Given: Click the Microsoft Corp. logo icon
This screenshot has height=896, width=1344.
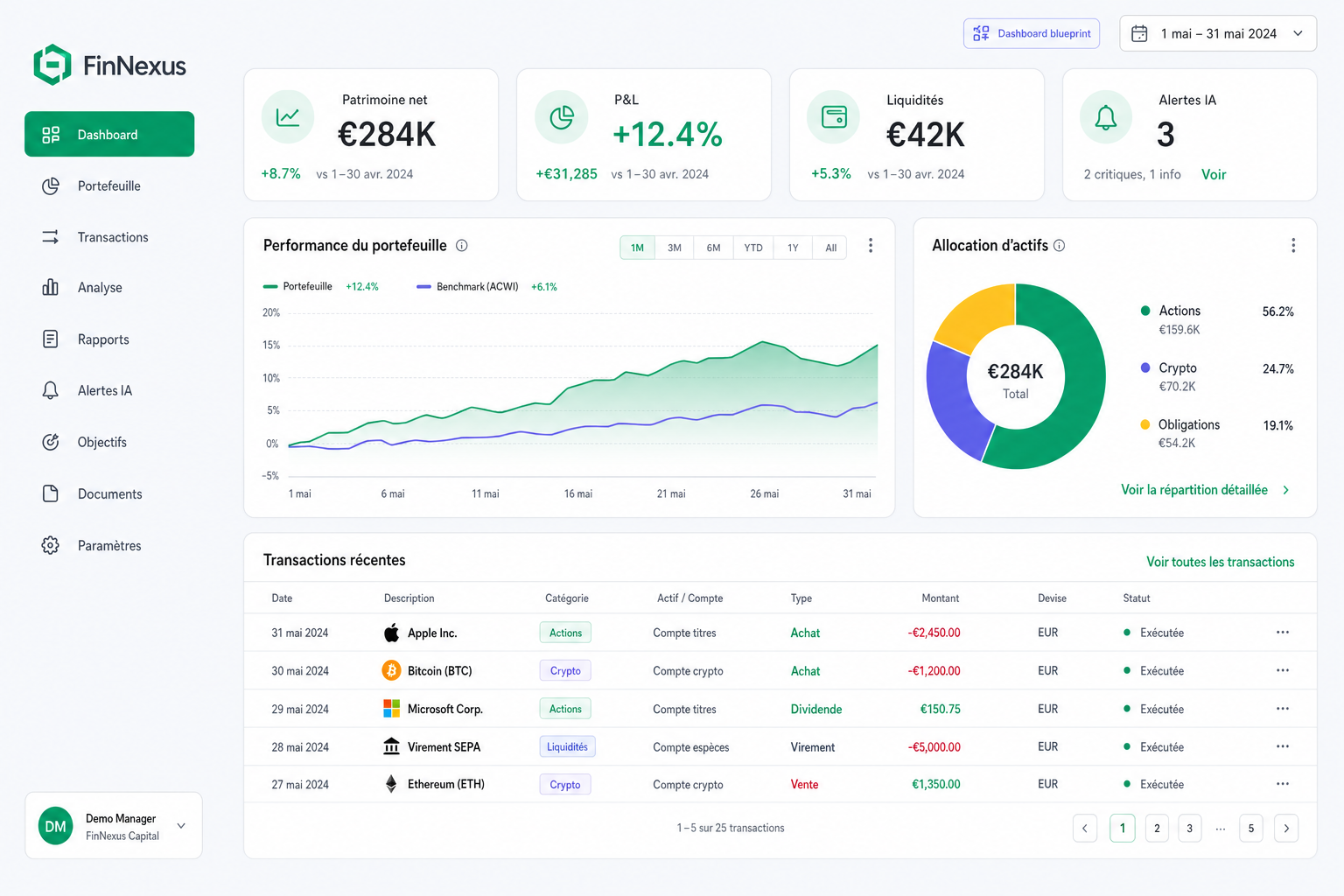Looking at the screenshot, I should 391,709.
